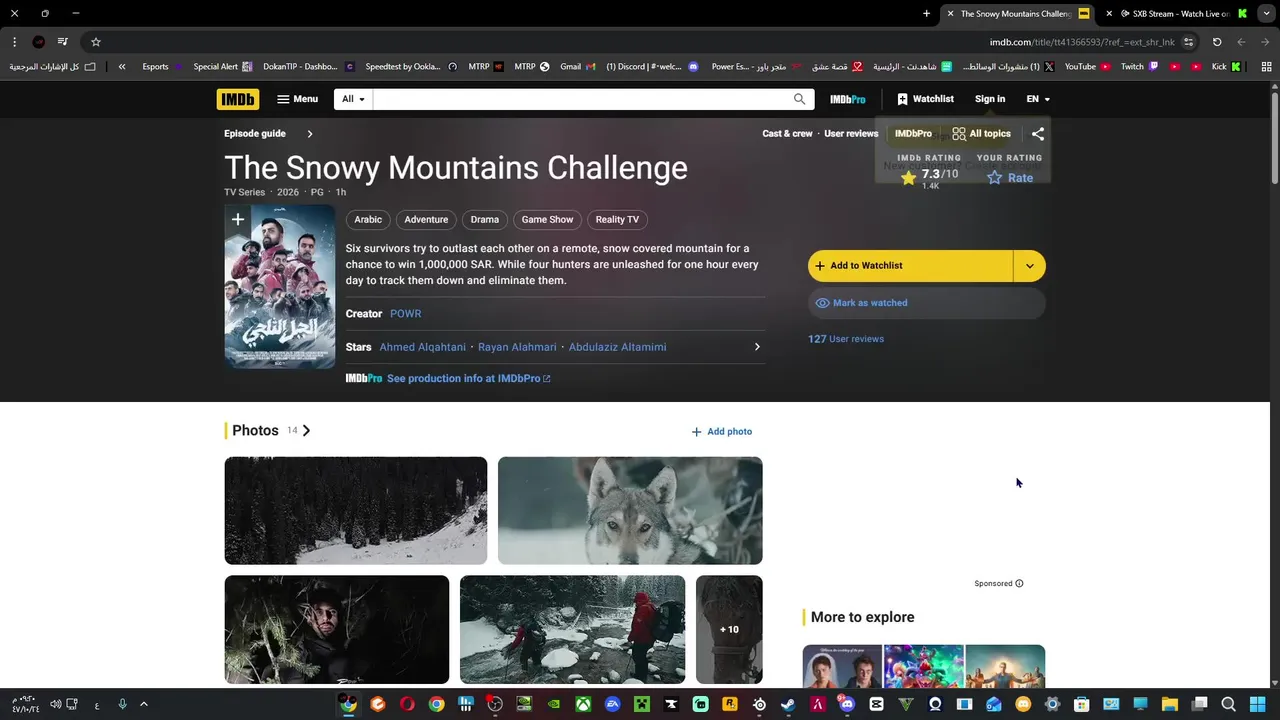Reload the page
Image resolution: width=1280 pixels, height=720 pixels.
pos(1217,42)
